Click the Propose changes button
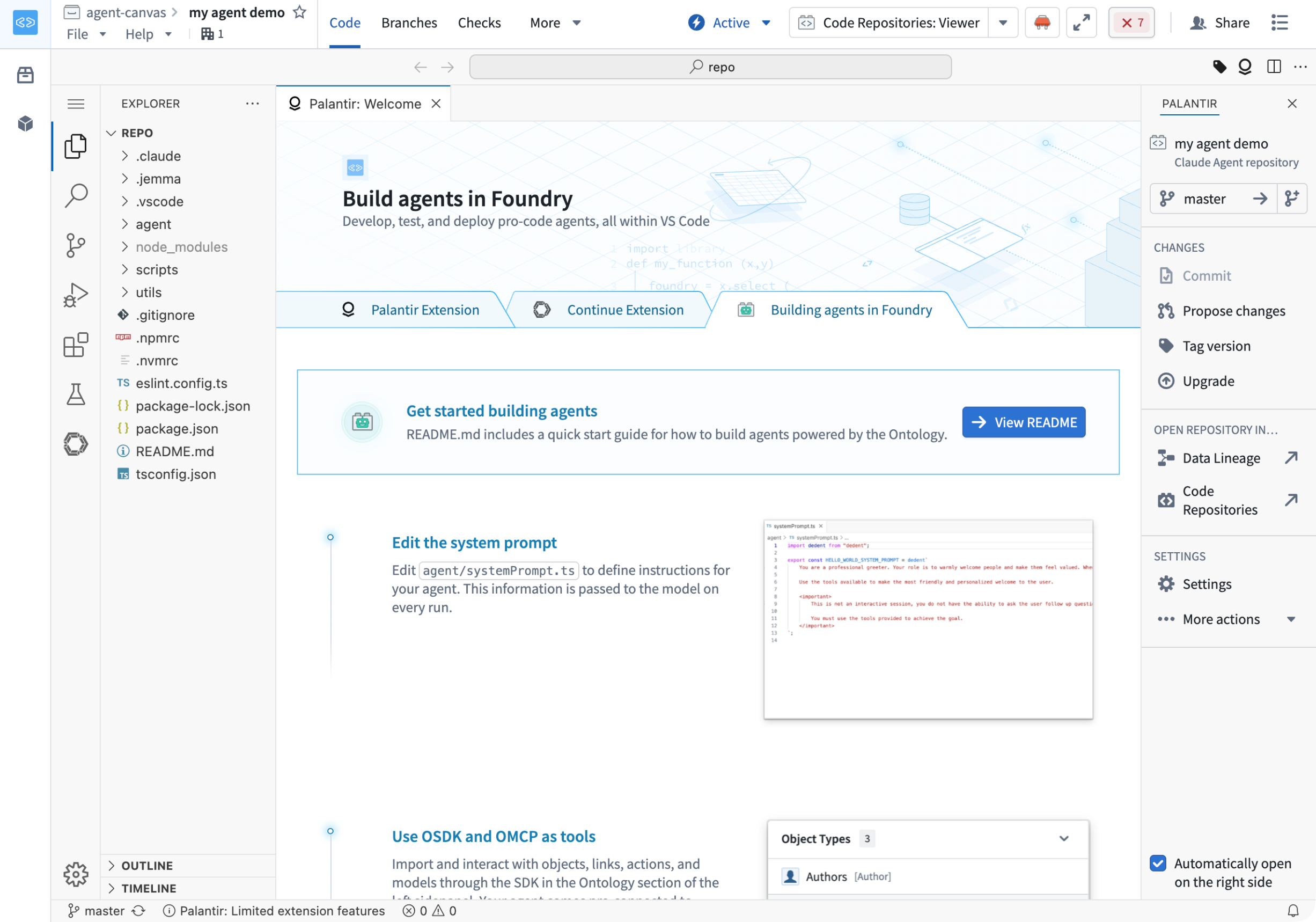This screenshot has height=922, width=1316. (x=1226, y=311)
